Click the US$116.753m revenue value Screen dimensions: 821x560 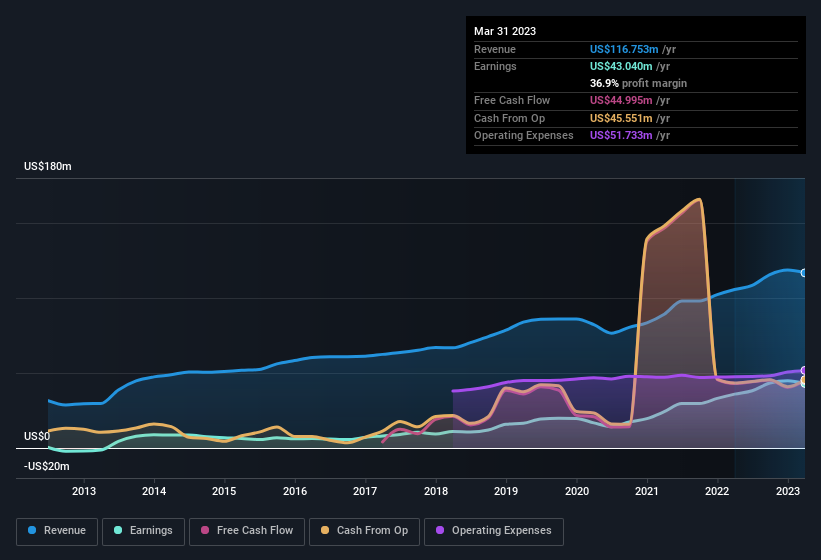[624, 49]
